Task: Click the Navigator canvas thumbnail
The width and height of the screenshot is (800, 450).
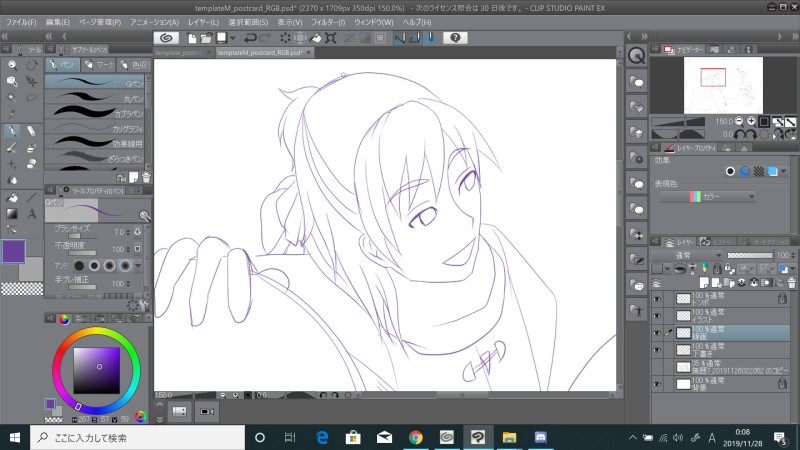Action: click(x=723, y=85)
